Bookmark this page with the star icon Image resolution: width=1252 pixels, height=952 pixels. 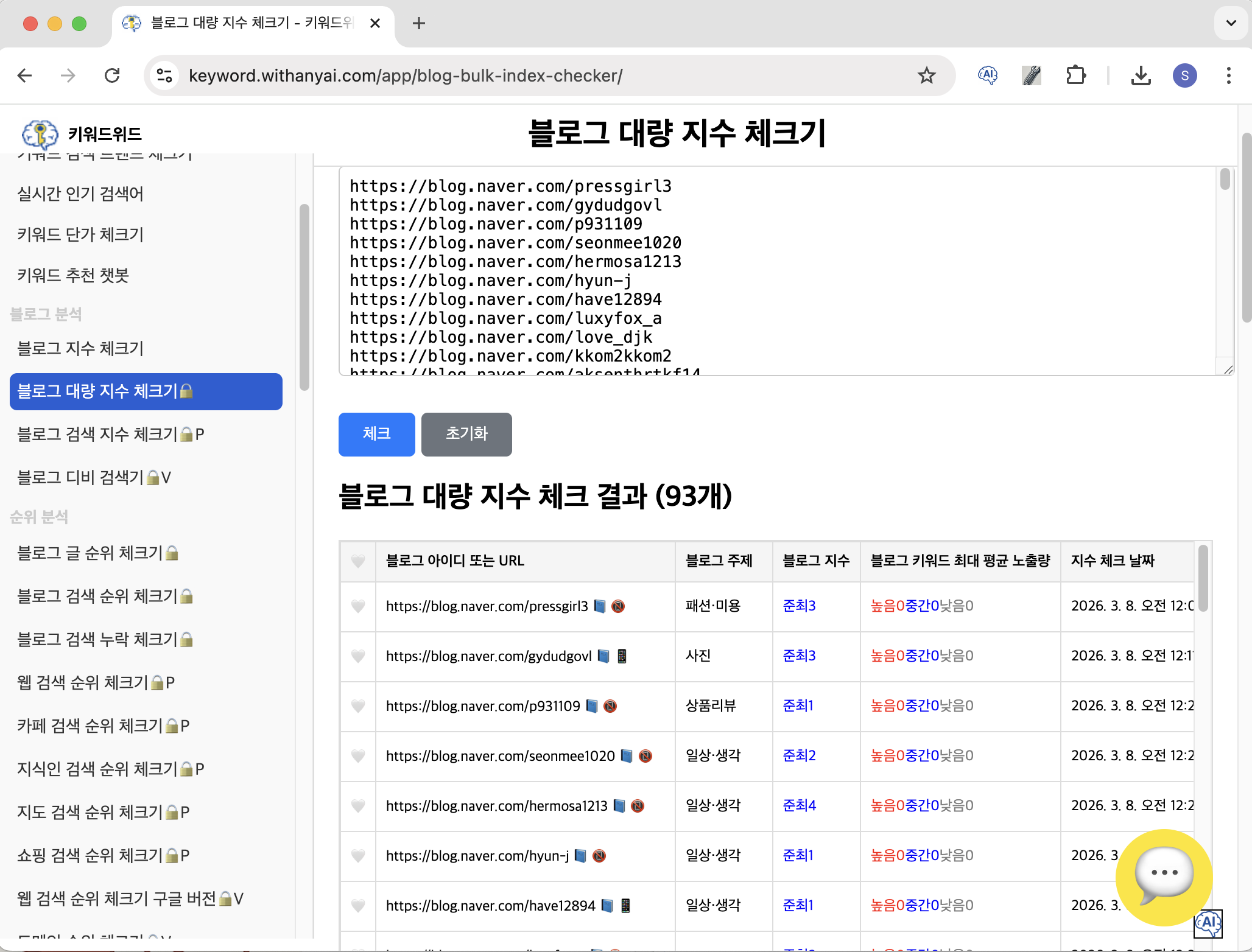click(926, 75)
